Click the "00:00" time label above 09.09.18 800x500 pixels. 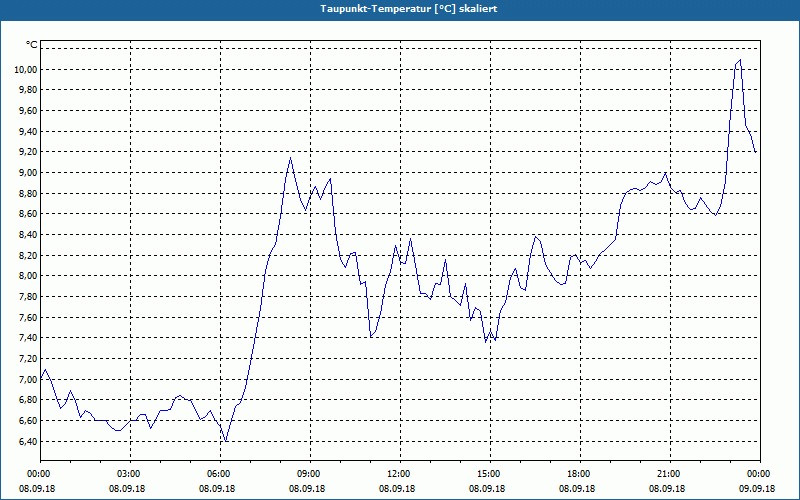click(x=760, y=474)
